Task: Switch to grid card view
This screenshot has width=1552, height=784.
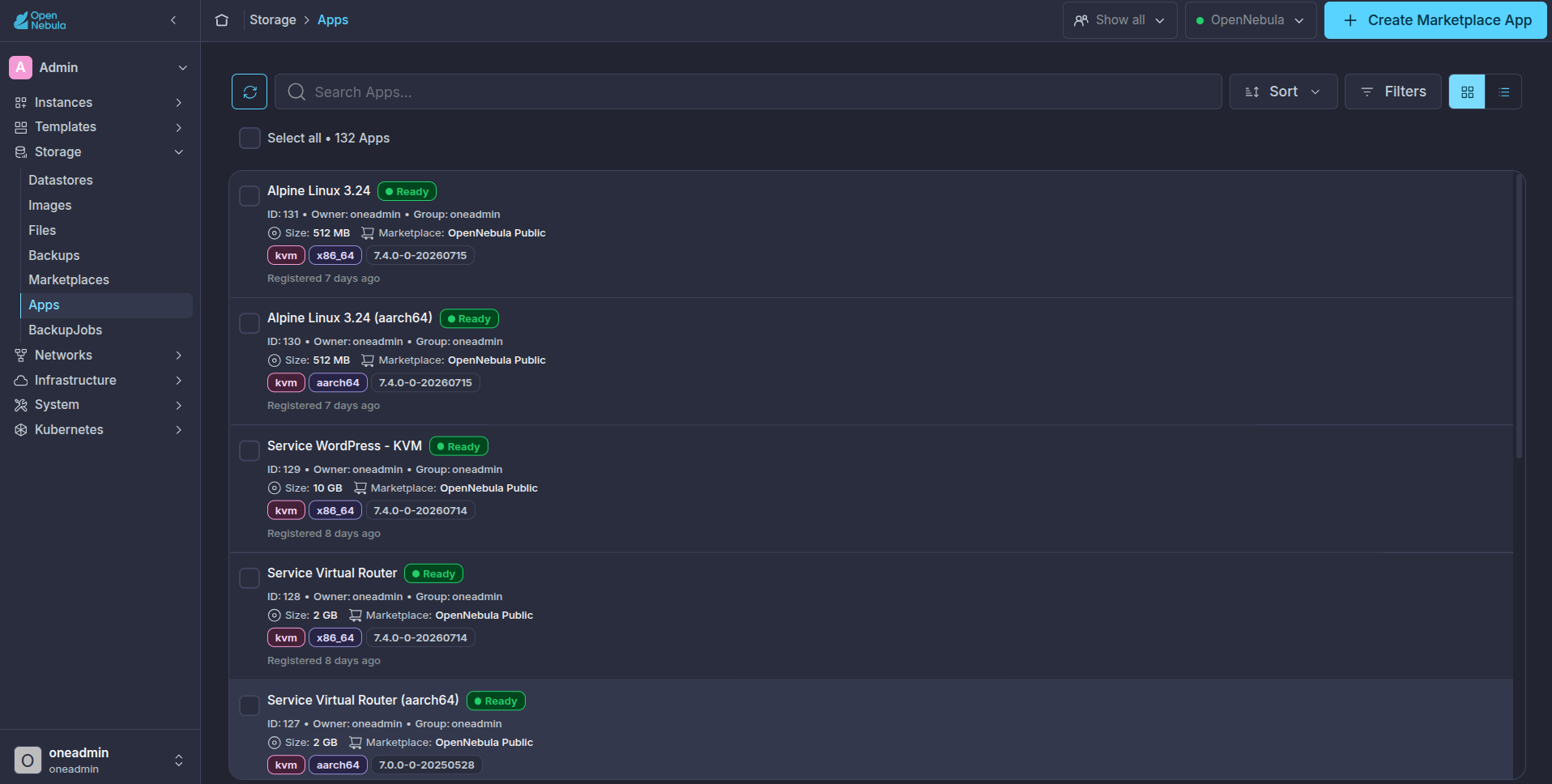Action: 1467,92
